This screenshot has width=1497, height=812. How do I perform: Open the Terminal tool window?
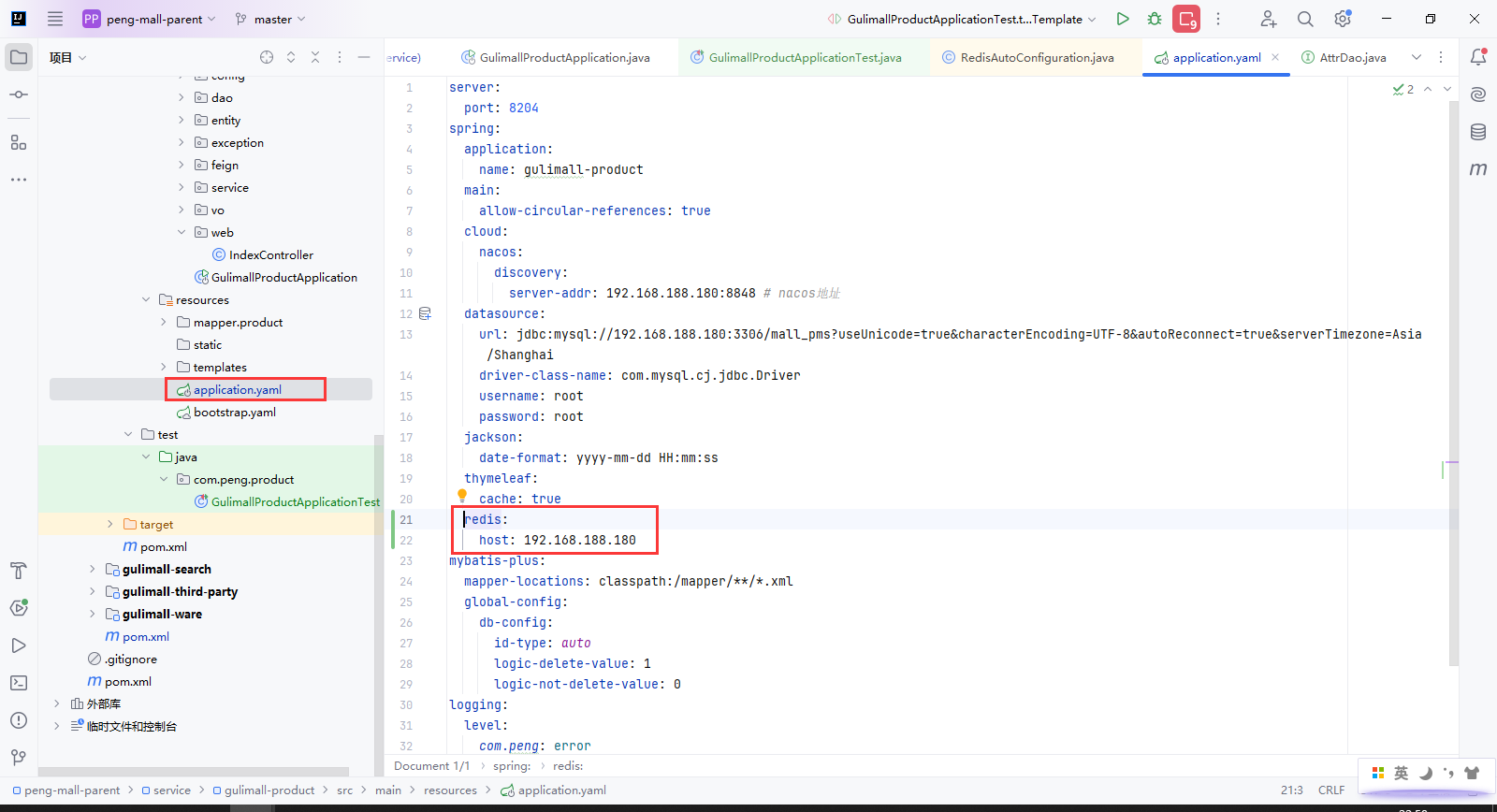tap(19, 683)
